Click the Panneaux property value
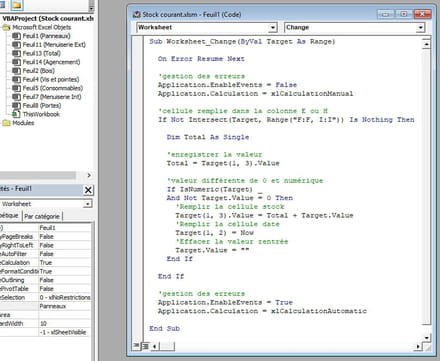 pos(64,306)
